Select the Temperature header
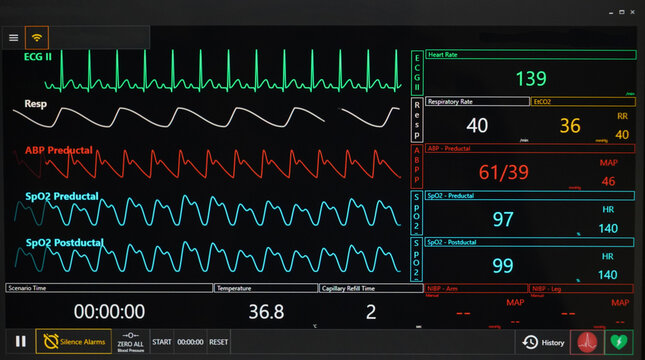Viewport: 645px width, 360px height. tap(266, 288)
